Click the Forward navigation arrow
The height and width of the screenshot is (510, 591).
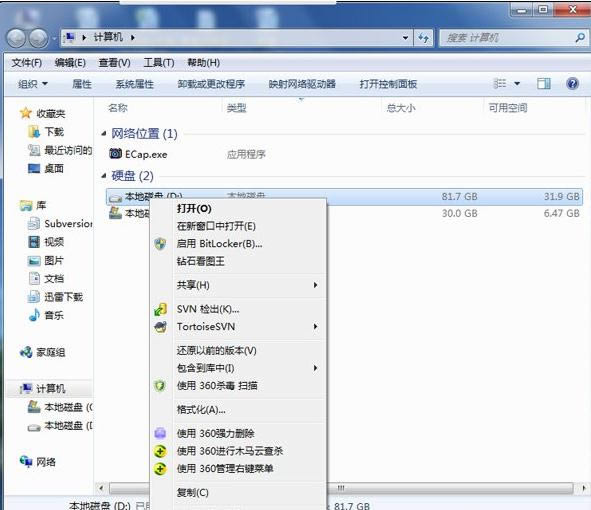[x=38, y=38]
